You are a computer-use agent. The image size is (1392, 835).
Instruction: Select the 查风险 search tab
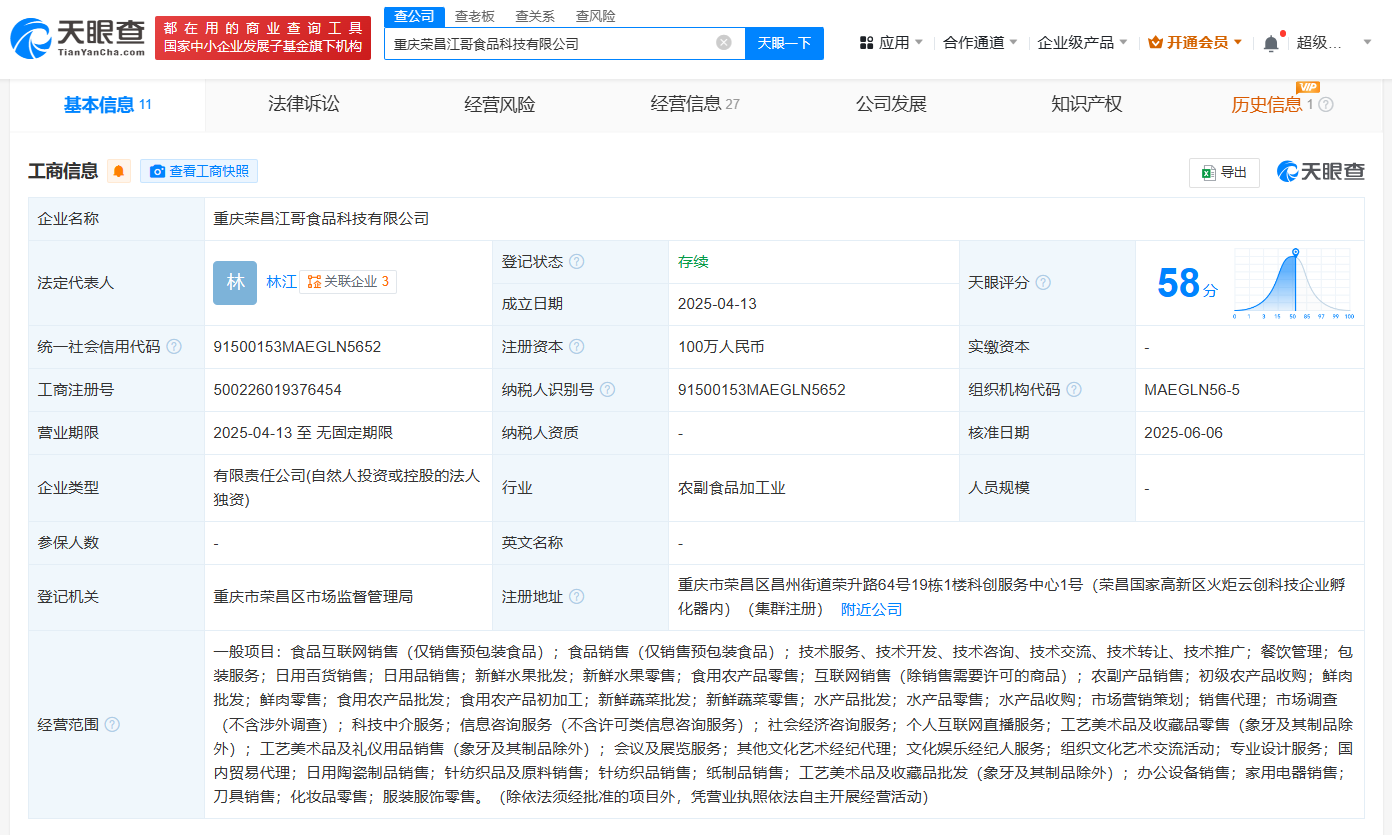[596, 16]
